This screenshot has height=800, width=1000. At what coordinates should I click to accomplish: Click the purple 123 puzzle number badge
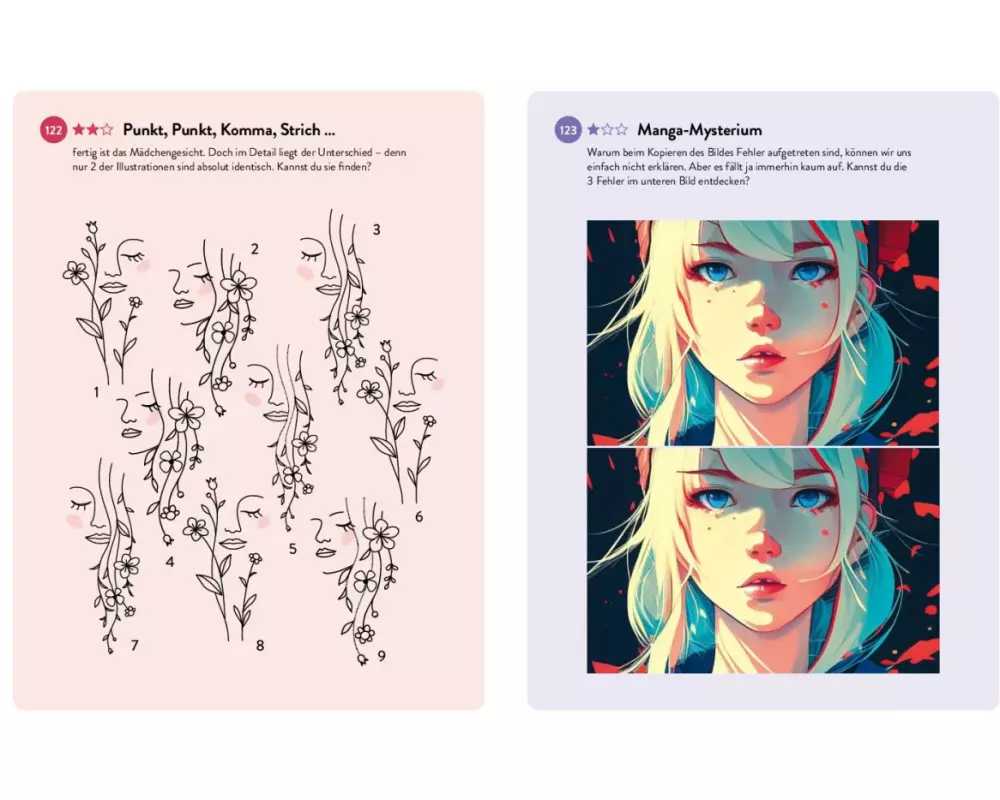(568, 130)
